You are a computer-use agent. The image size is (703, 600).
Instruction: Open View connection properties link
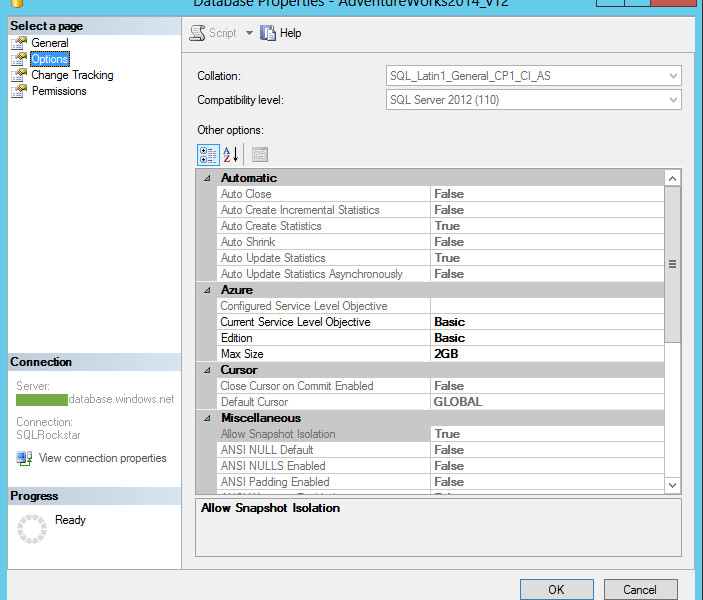(102, 458)
